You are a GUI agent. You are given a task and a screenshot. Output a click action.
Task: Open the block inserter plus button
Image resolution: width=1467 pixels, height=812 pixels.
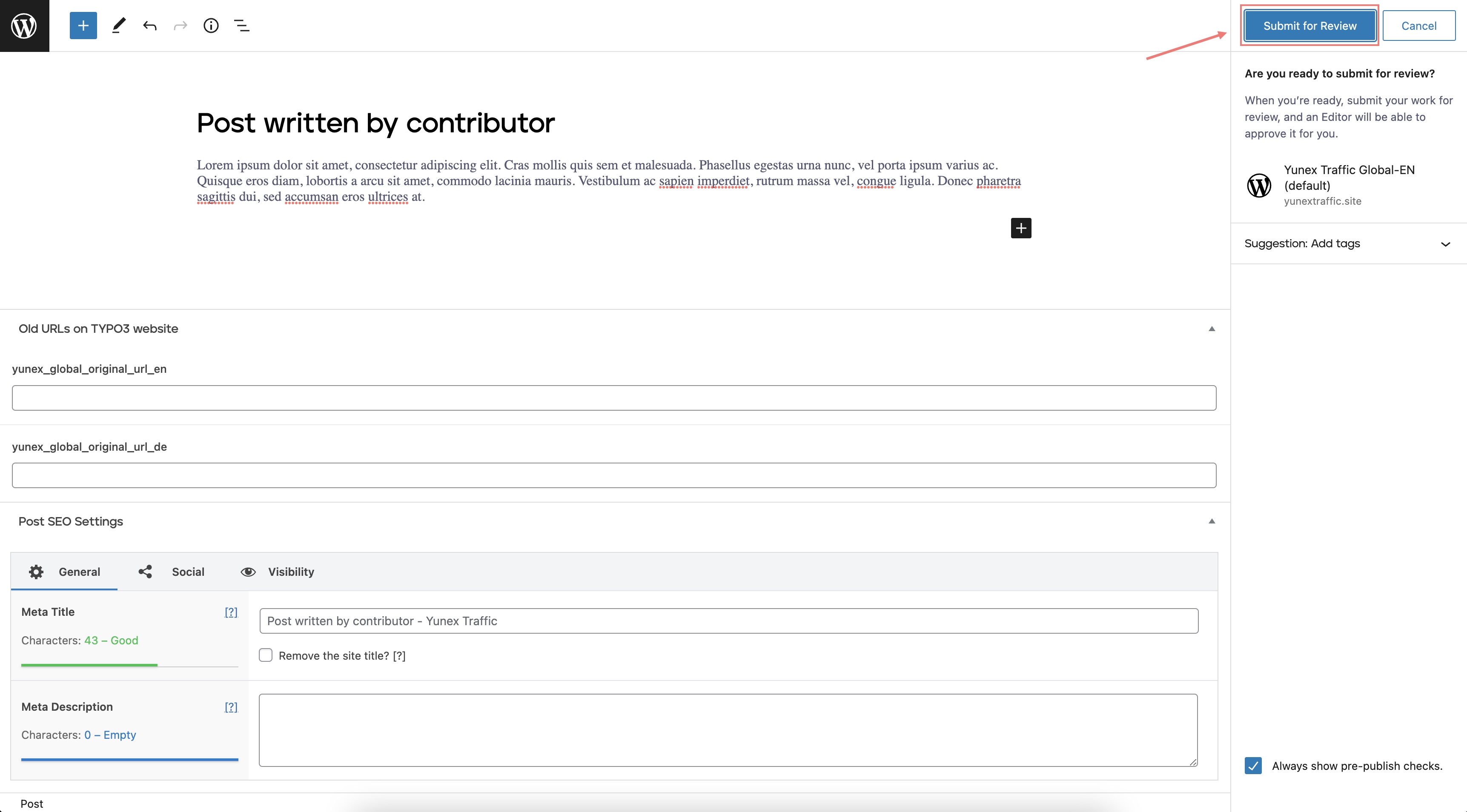pyautogui.click(x=83, y=26)
